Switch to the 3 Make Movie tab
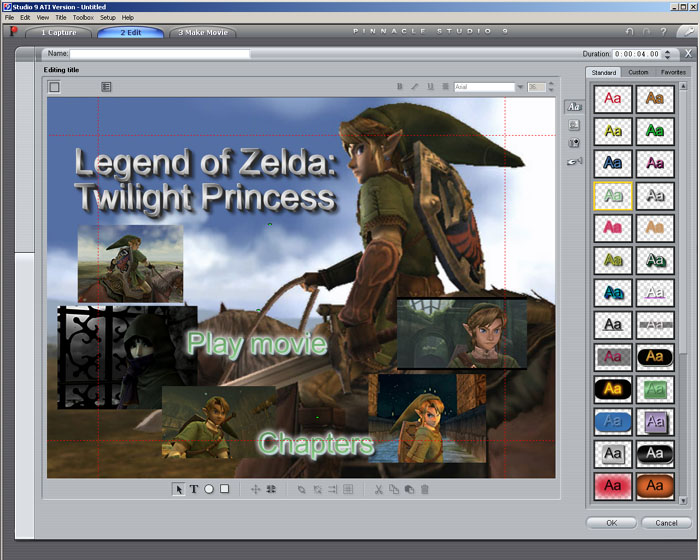 pos(203,33)
